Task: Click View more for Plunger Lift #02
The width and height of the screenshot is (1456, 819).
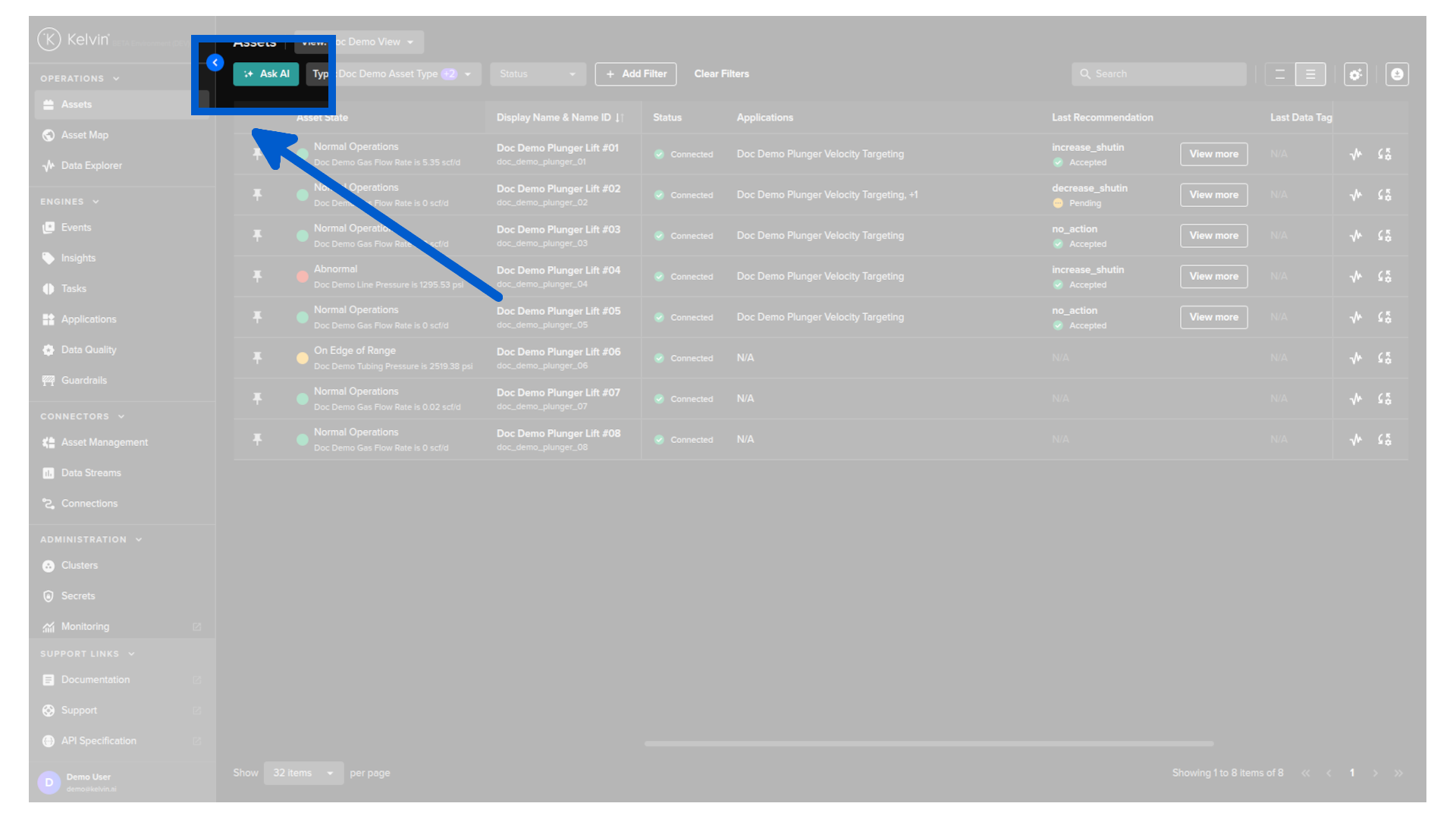Action: coord(1213,195)
